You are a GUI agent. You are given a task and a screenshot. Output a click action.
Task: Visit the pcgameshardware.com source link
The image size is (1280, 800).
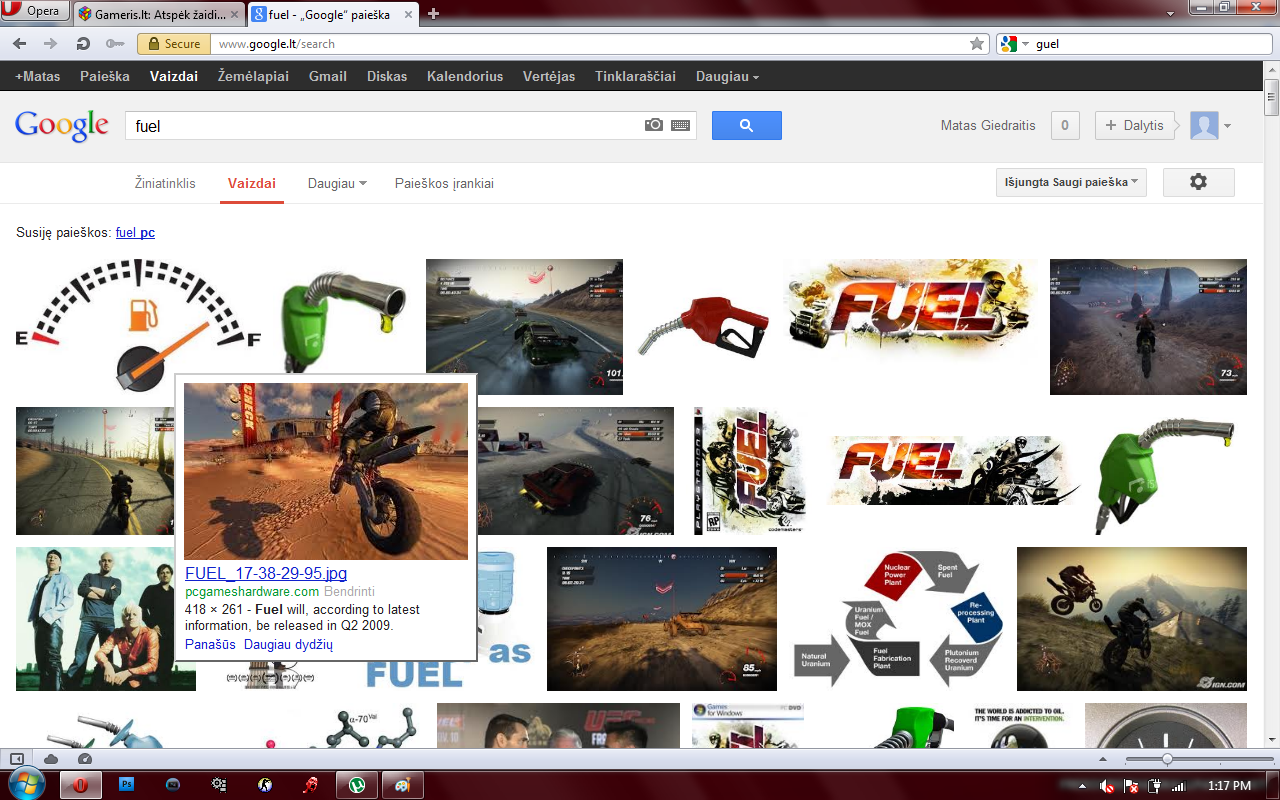click(252, 591)
